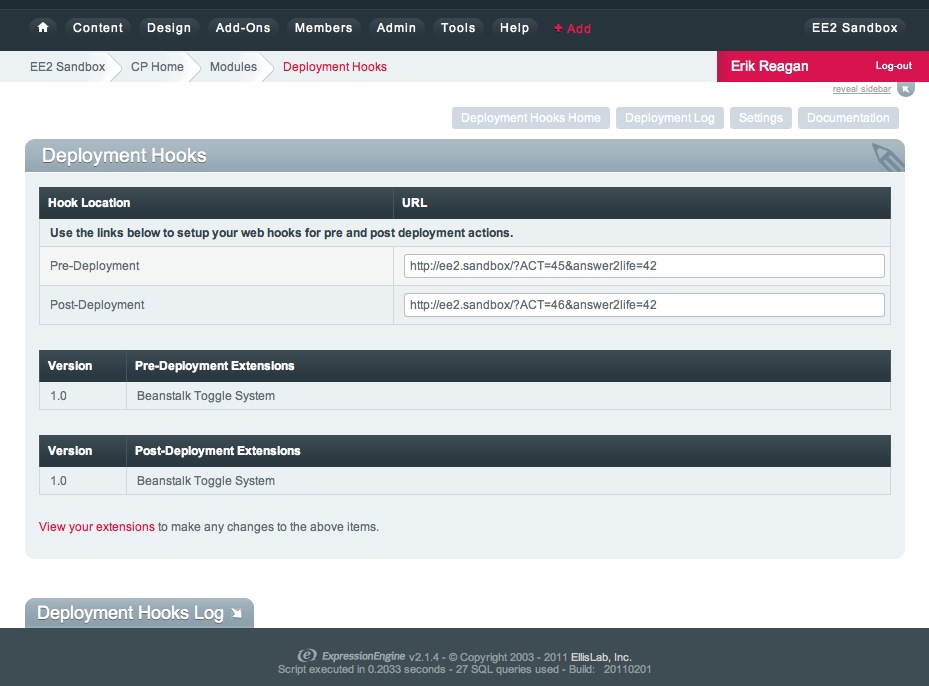
Task: Click the Build 20110201 footer text
Action: point(610,669)
